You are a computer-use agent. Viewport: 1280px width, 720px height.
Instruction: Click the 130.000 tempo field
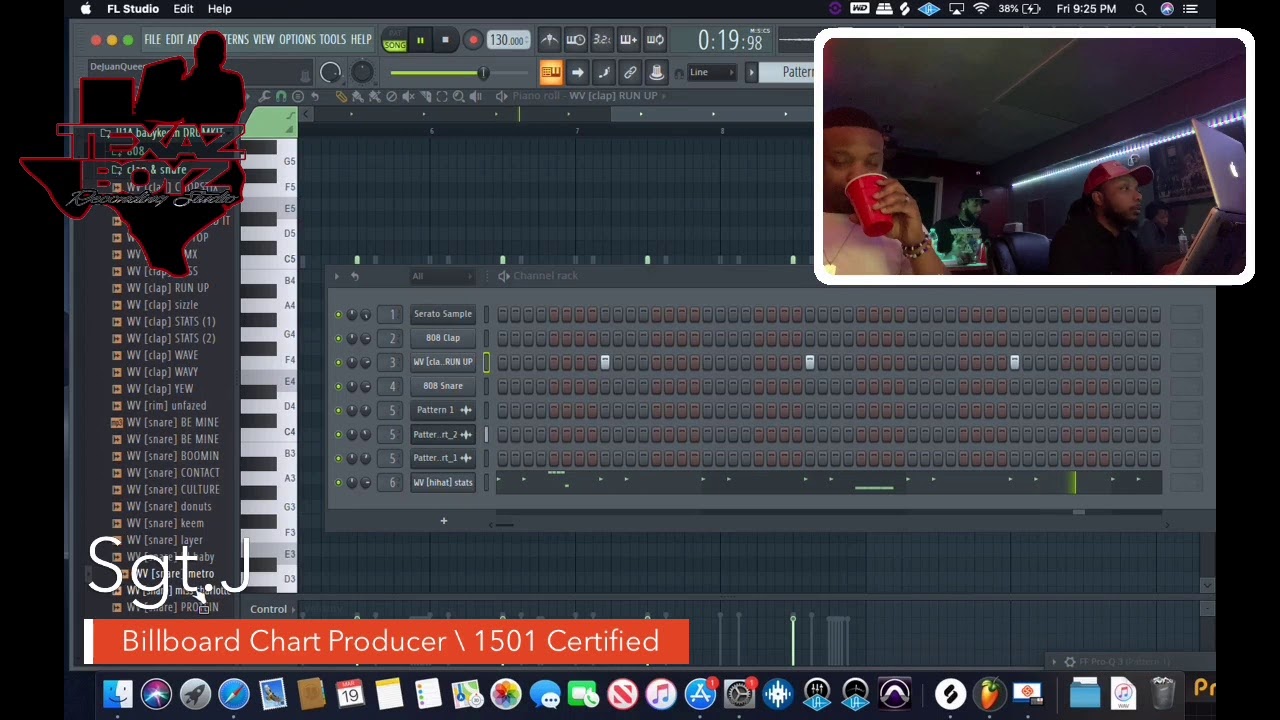click(508, 41)
